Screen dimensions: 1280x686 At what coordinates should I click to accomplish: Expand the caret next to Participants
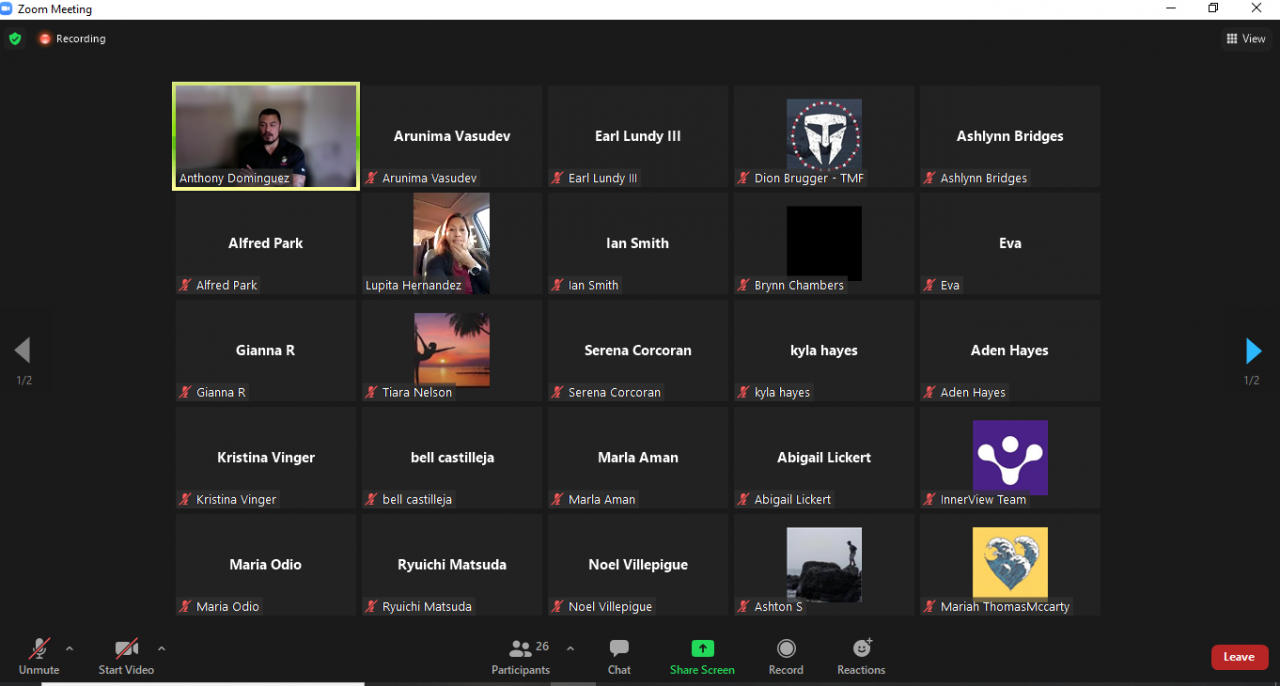(570, 648)
